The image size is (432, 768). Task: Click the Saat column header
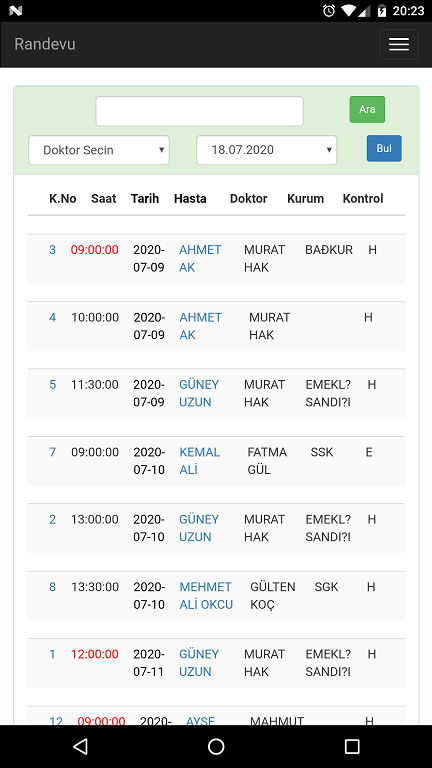tap(104, 198)
